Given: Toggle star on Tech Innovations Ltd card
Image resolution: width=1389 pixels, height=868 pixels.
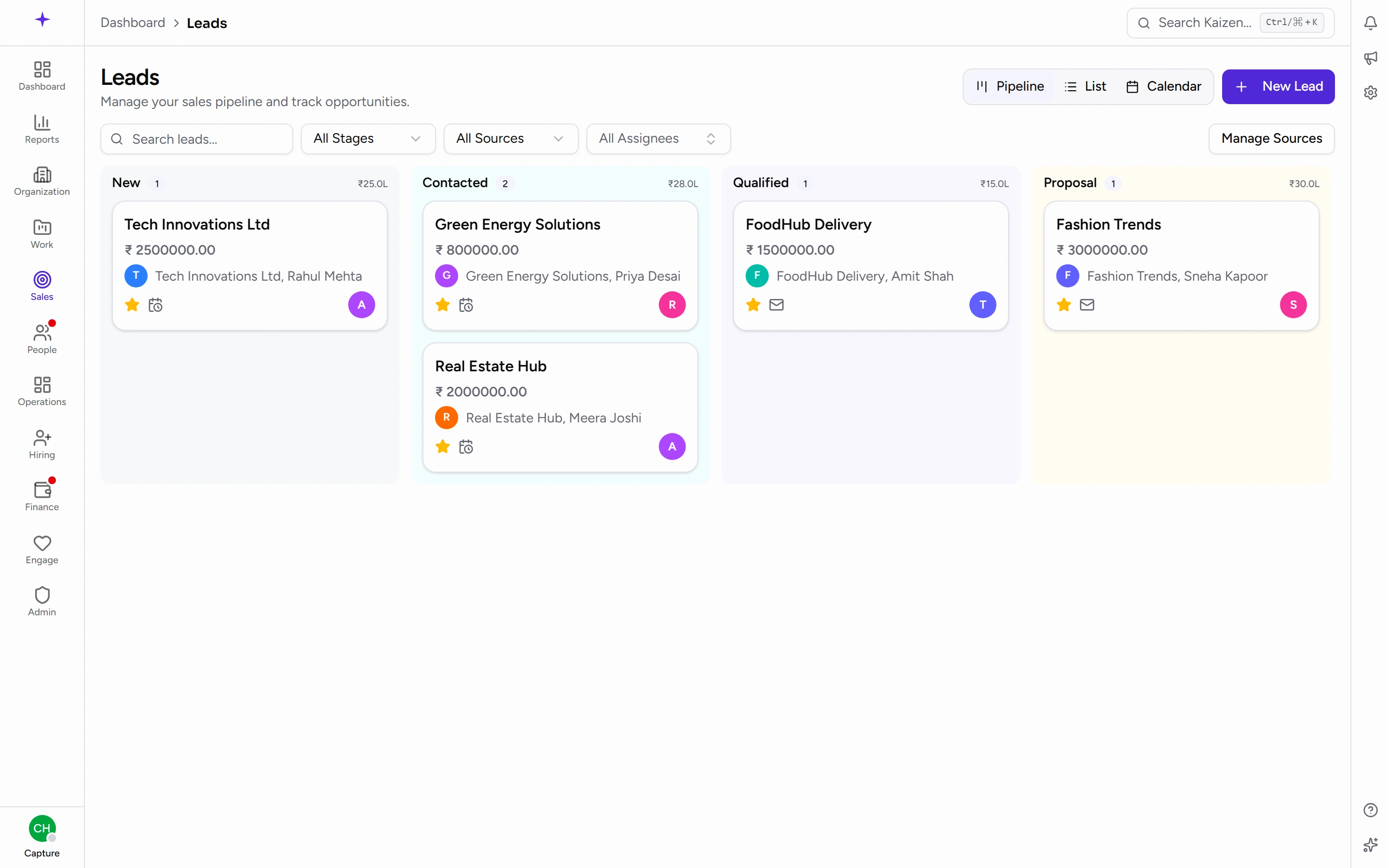Looking at the screenshot, I should (132, 305).
